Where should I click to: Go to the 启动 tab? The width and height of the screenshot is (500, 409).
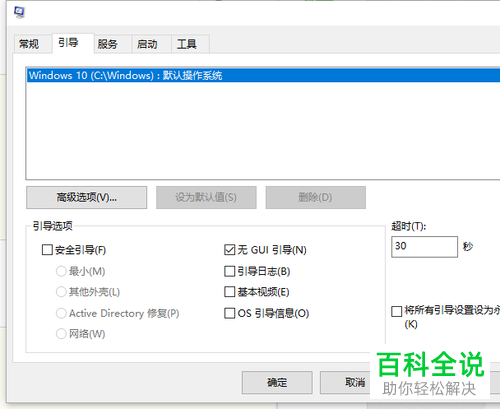[151, 44]
